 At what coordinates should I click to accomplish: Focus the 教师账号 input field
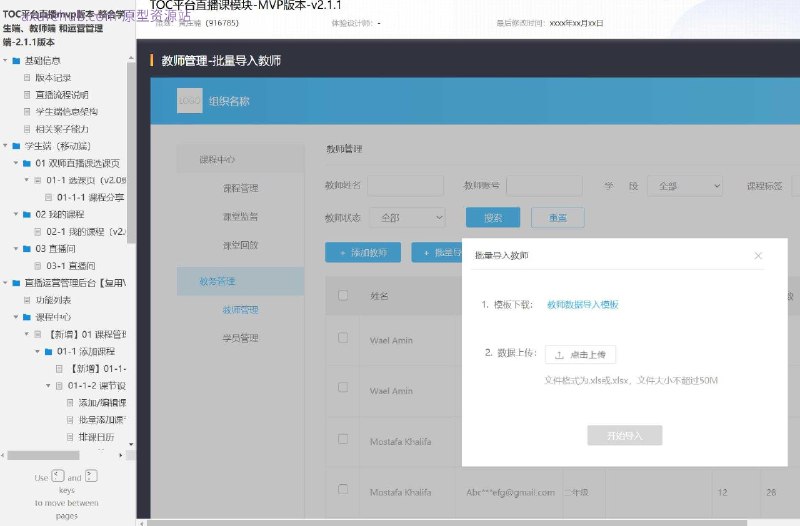point(544,186)
